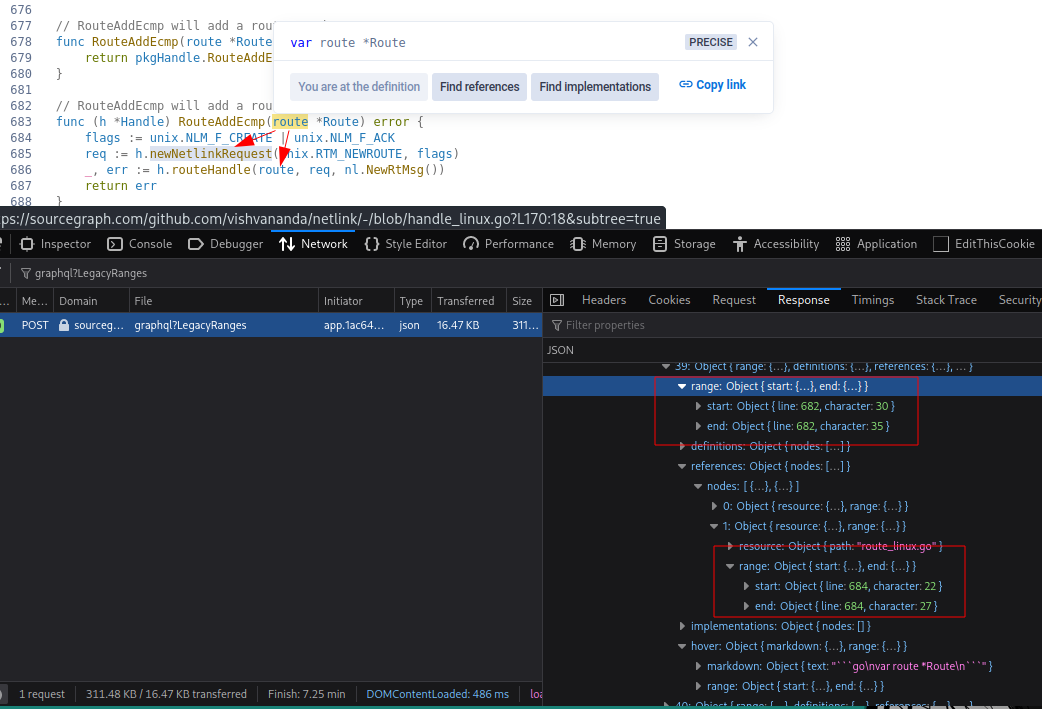Click the Network arrows icon
This screenshot has height=709, width=1042.
click(x=286, y=244)
